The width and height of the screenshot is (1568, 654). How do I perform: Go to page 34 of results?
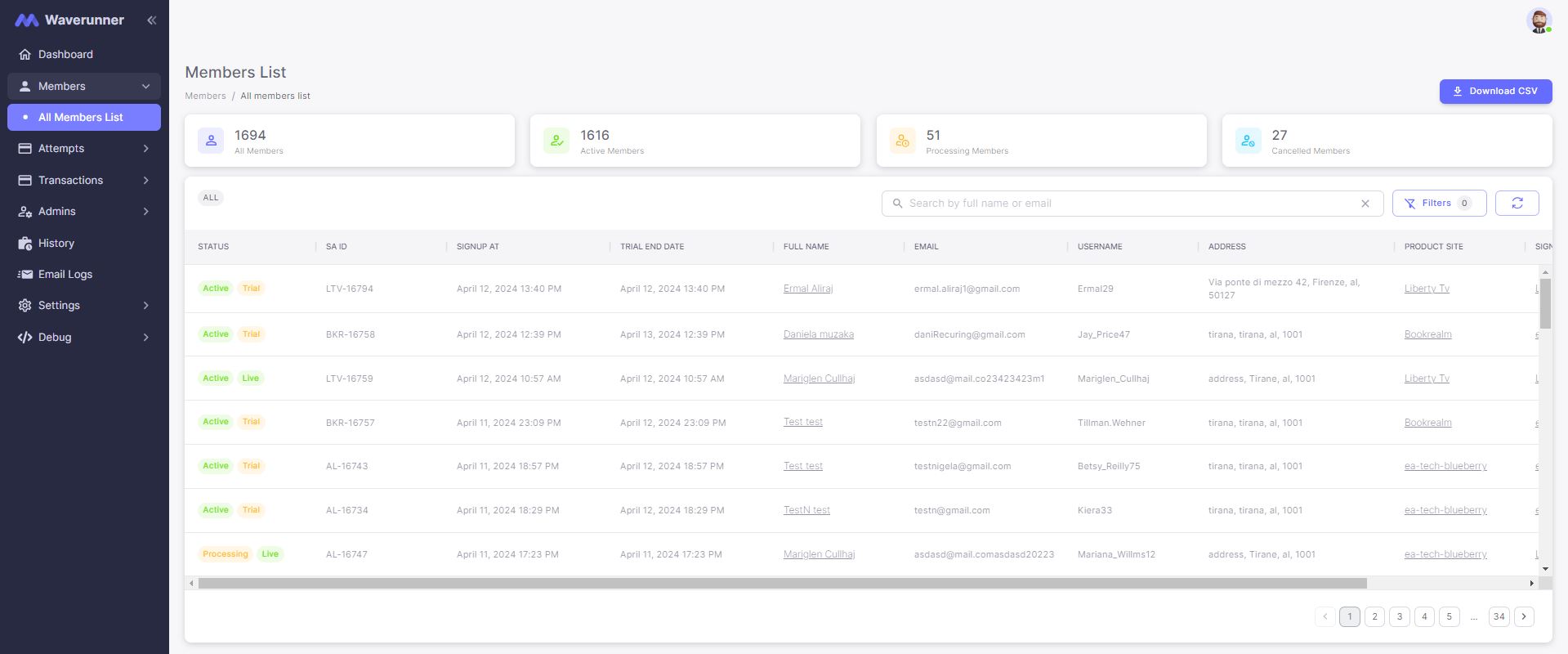click(1498, 617)
